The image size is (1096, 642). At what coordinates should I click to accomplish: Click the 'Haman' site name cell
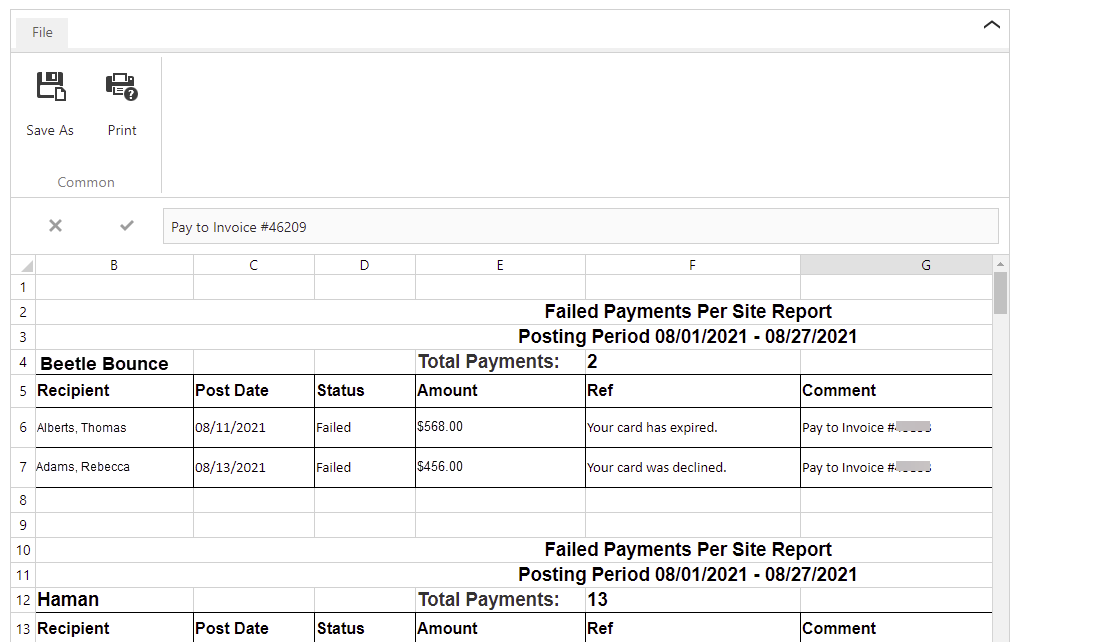pyautogui.click(x=114, y=600)
